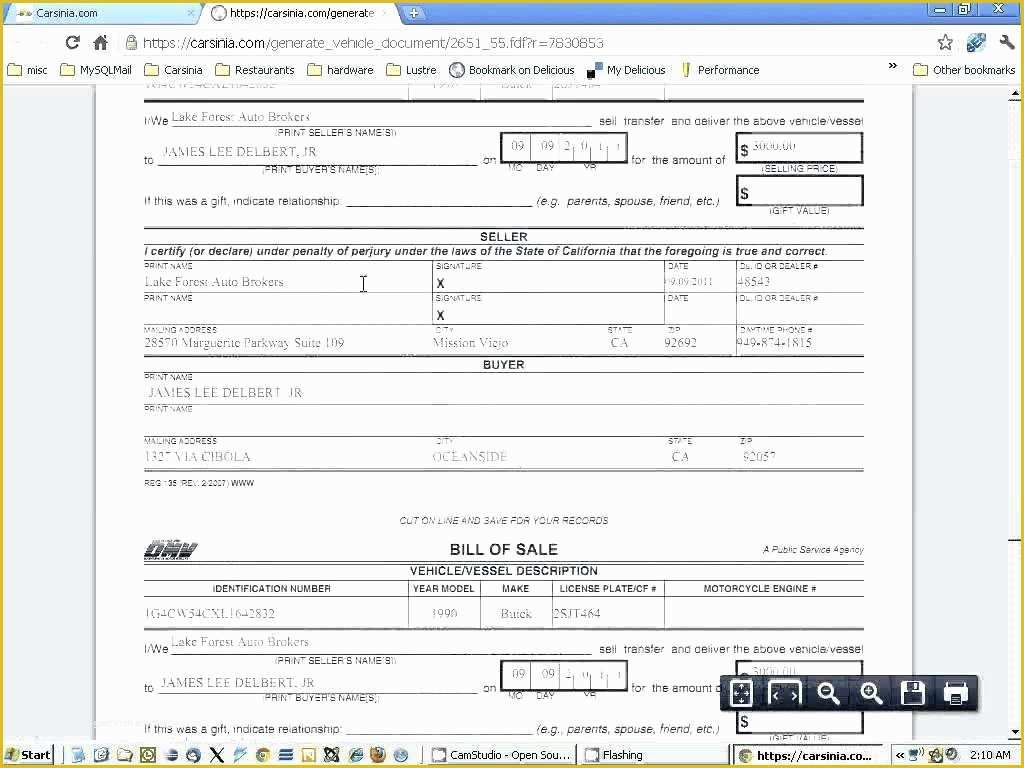Click the make value Buick

point(516,613)
